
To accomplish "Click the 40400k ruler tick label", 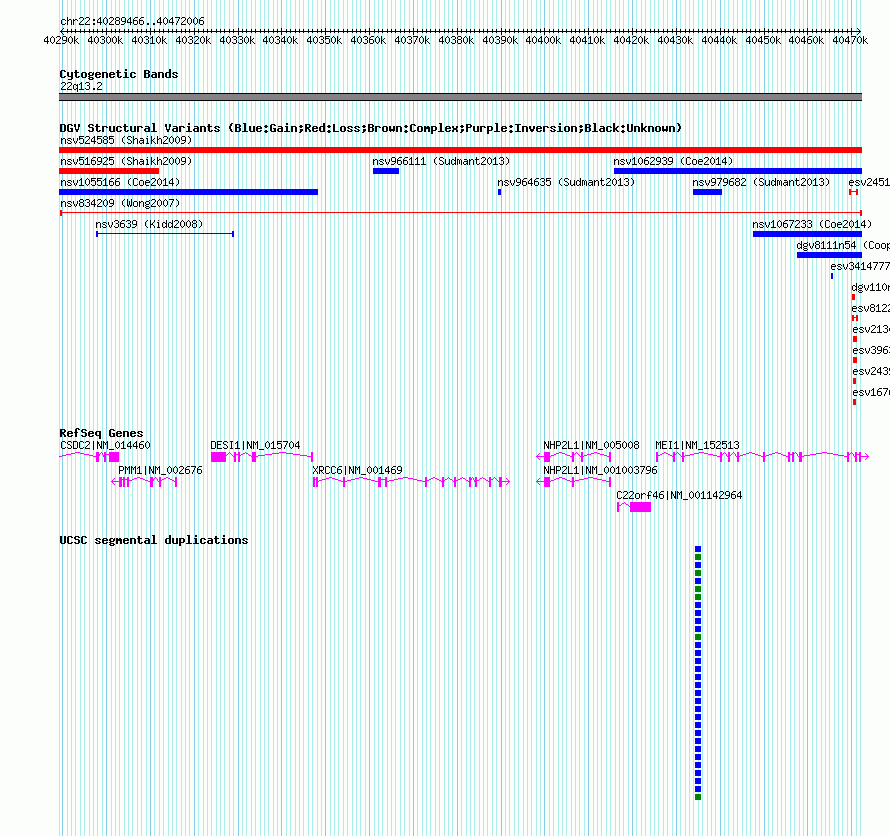I will pos(543,40).
